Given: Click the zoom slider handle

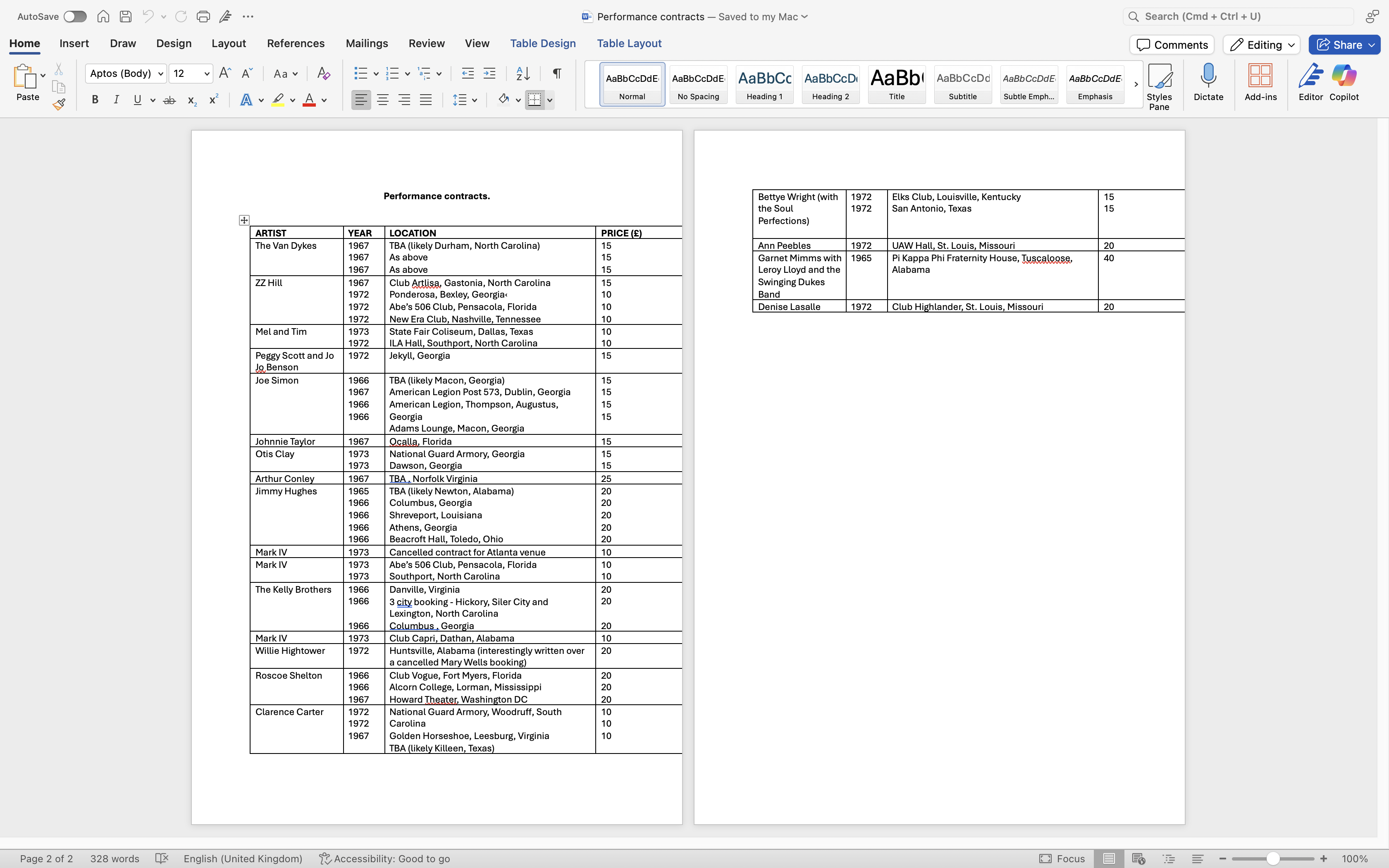Looking at the screenshot, I should 1272,859.
